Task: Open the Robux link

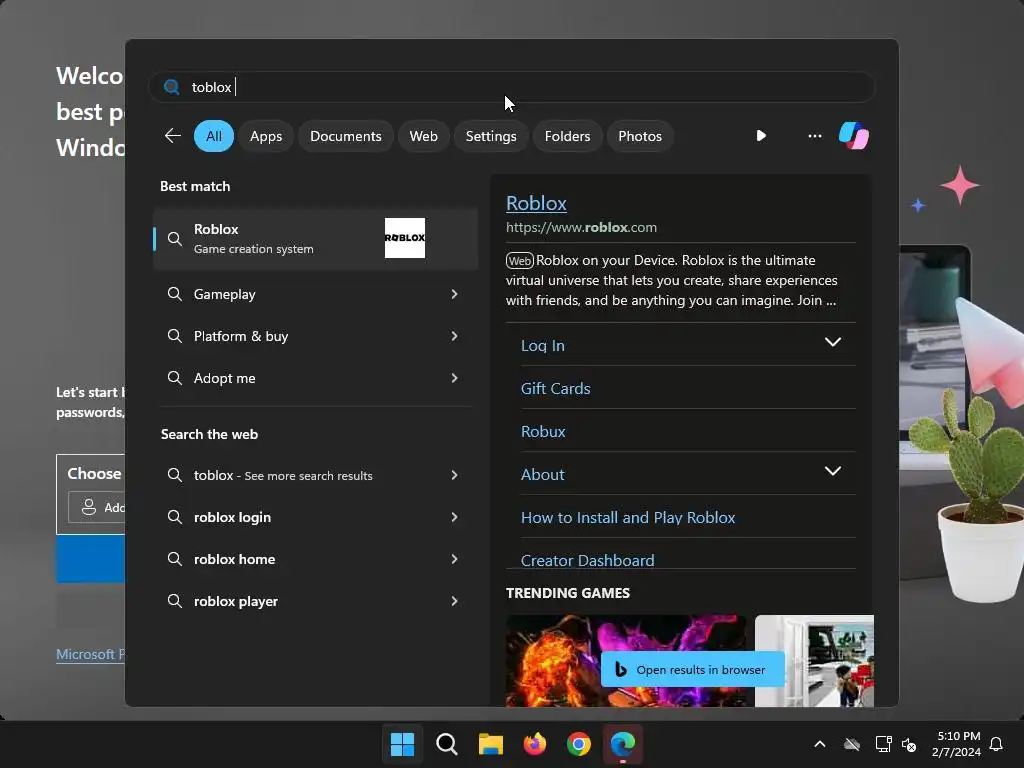Action: (543, 432)
